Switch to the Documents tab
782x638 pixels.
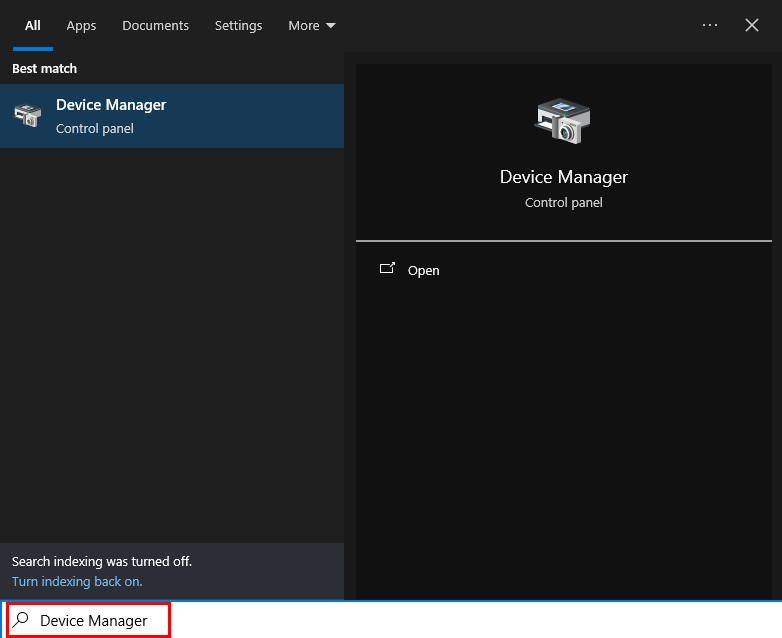tap(155, 25)
